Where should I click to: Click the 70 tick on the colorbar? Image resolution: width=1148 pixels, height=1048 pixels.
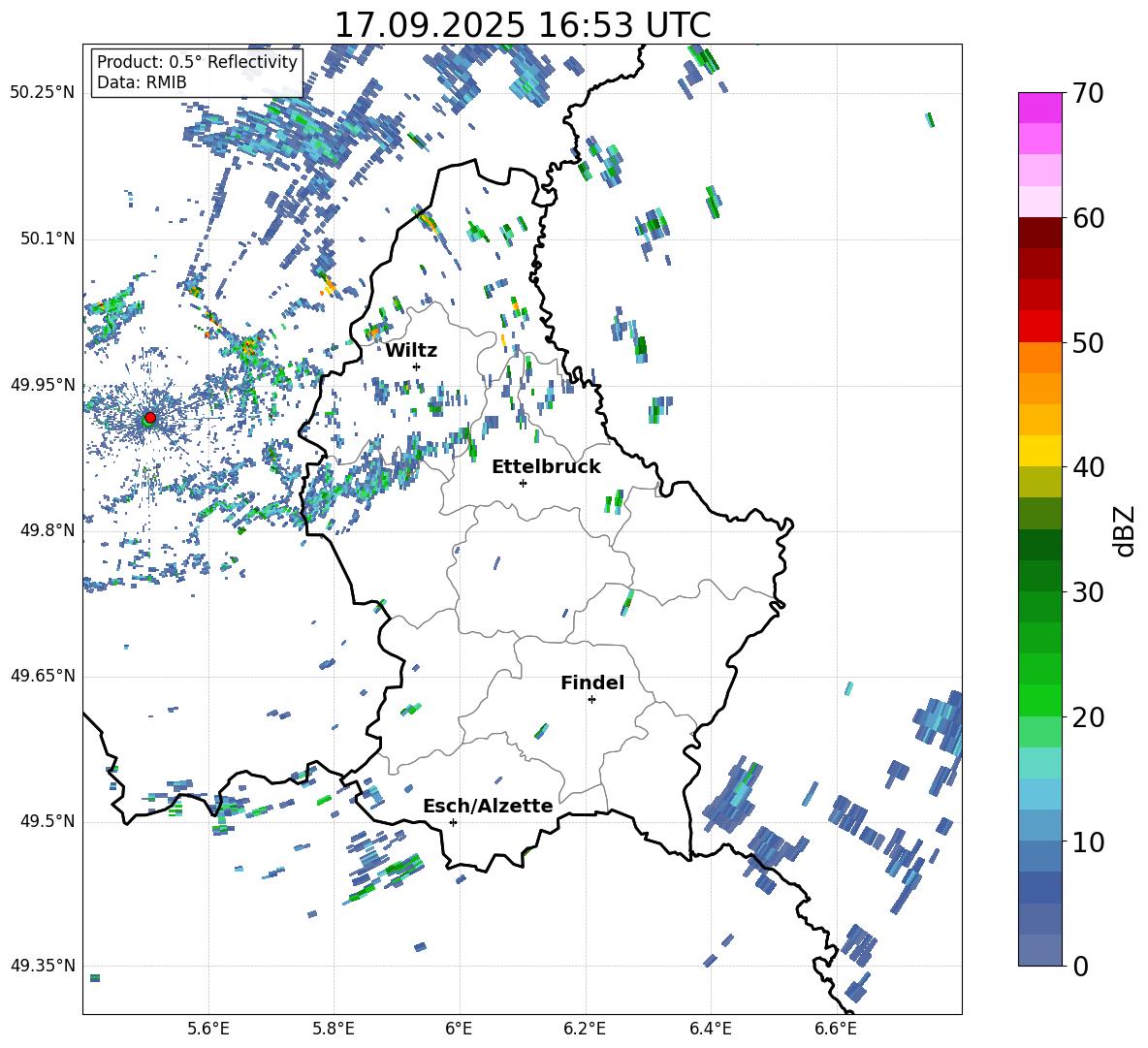pos(1088,94)
